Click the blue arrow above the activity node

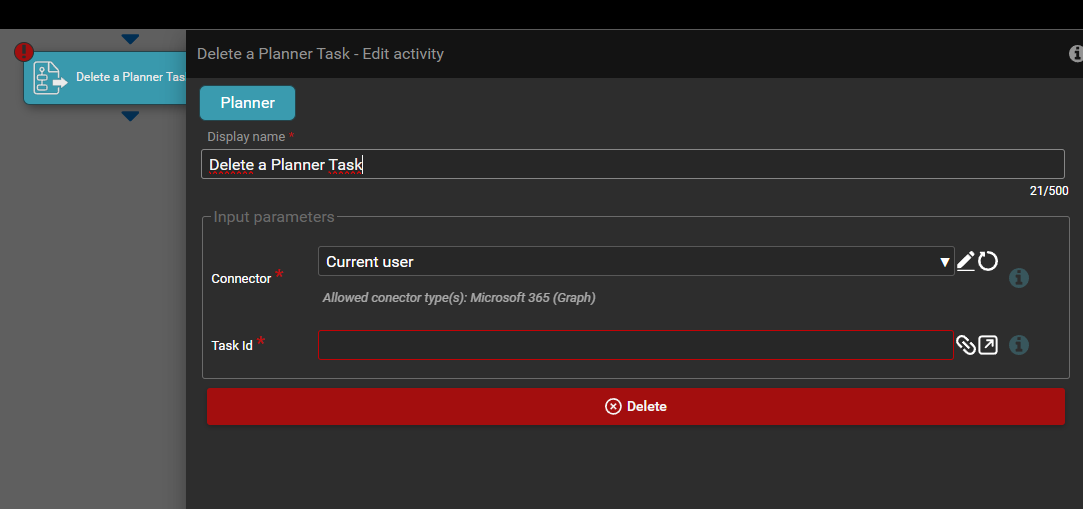[x=130, y=39]
